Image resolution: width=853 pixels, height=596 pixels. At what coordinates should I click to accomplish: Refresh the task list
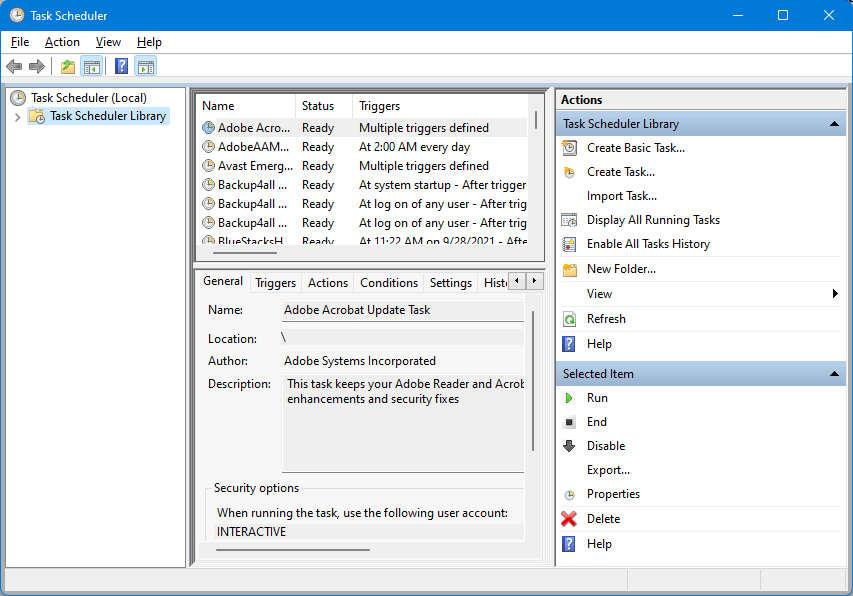coord(607,318)
